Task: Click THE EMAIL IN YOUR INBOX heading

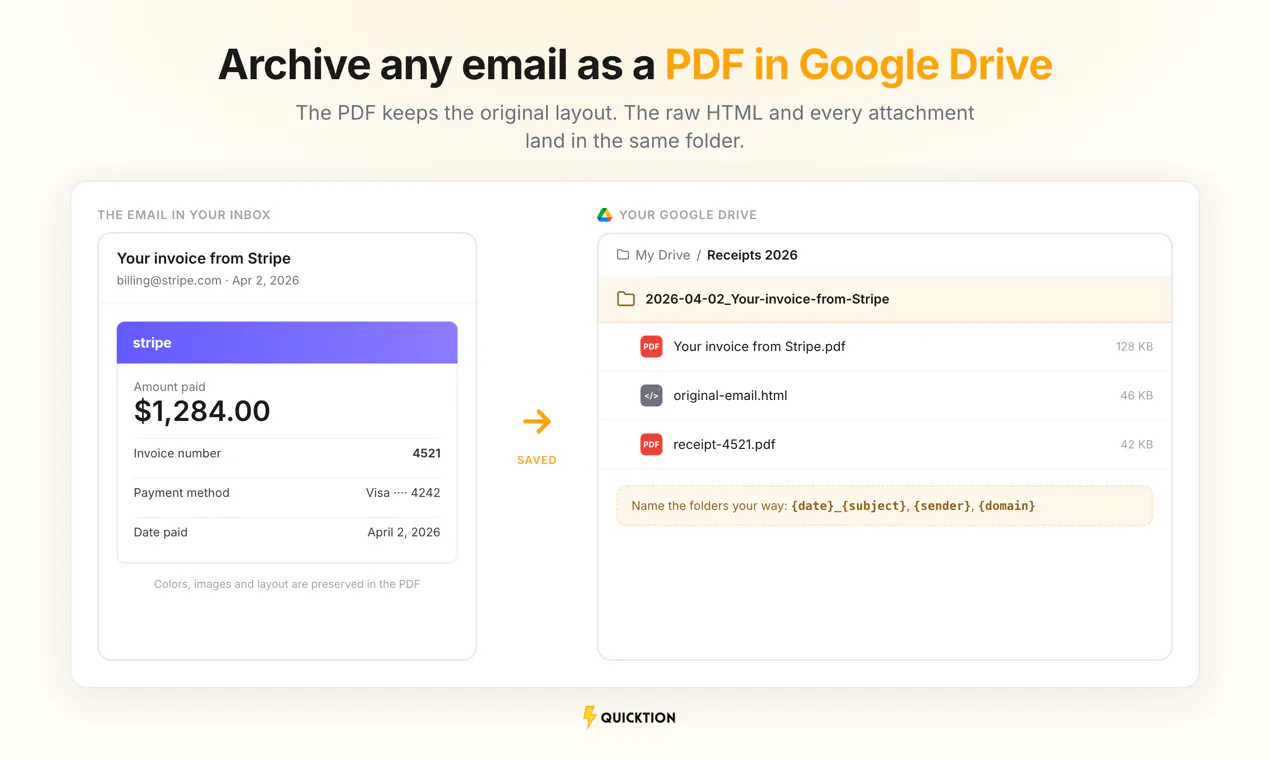Action: 184,215
